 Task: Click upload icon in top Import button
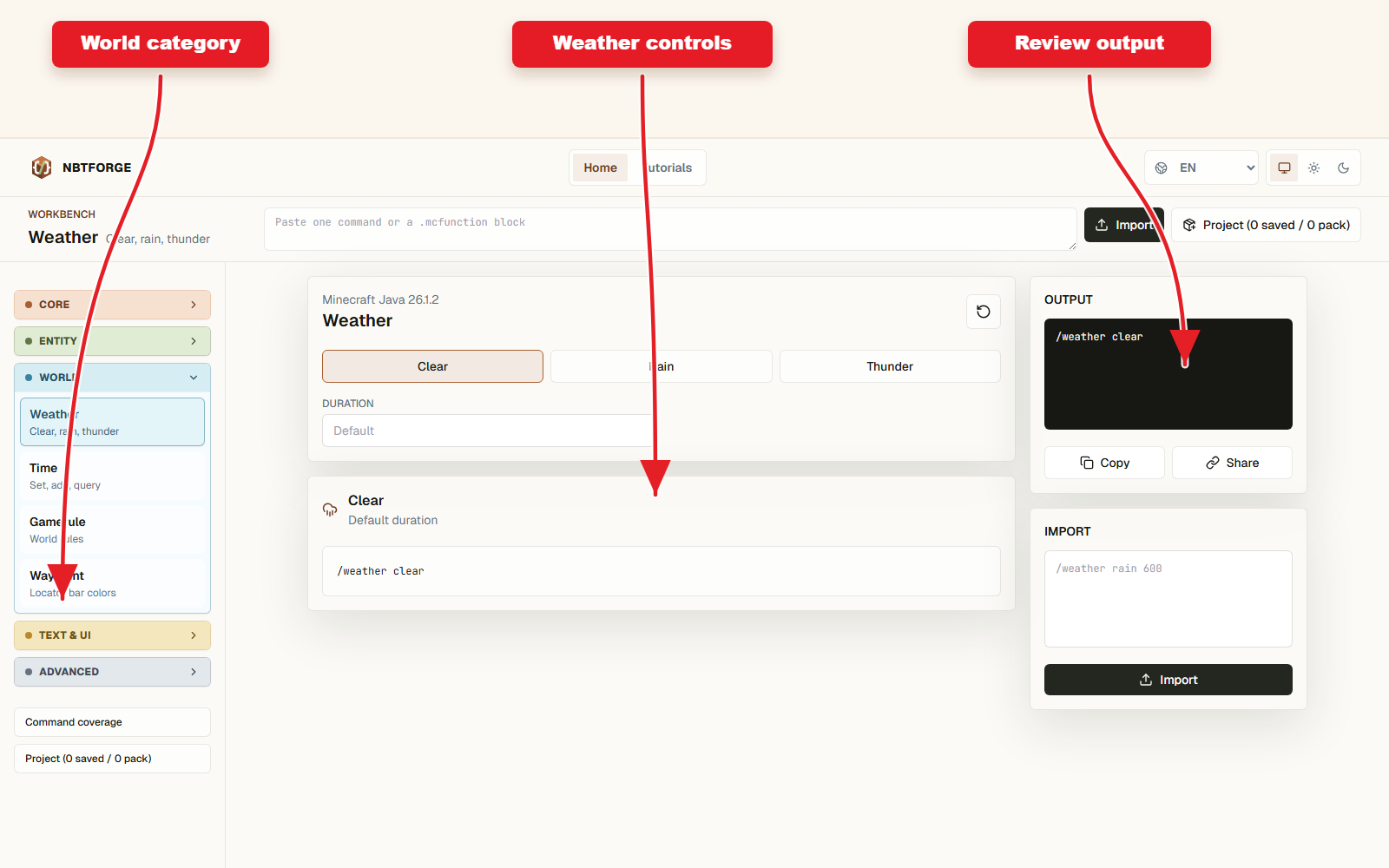tap(1102, 225)
